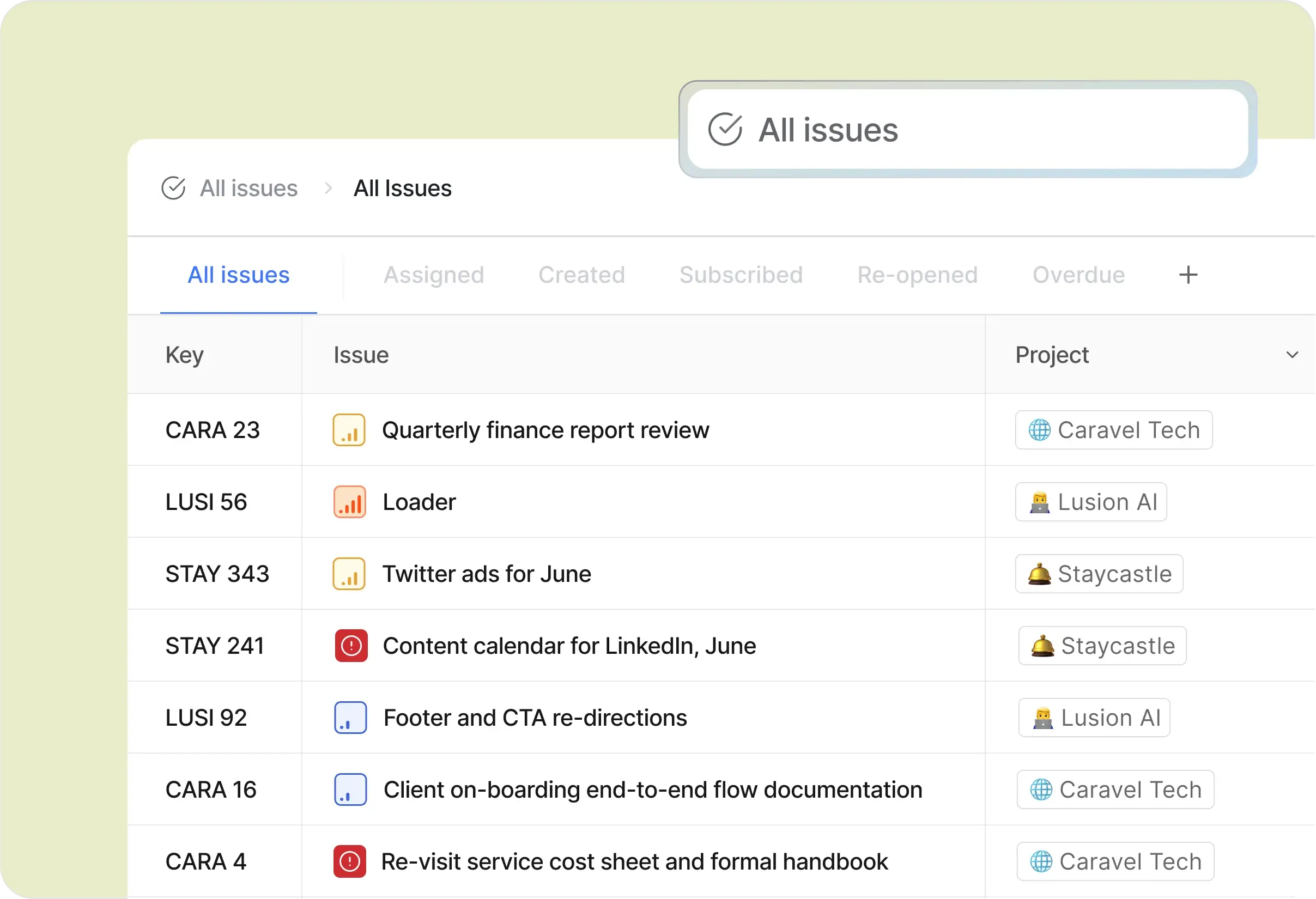Switch to the Assigned tab
The width and height of the screenshot is (1316, 899).
(x=434, y=275)
